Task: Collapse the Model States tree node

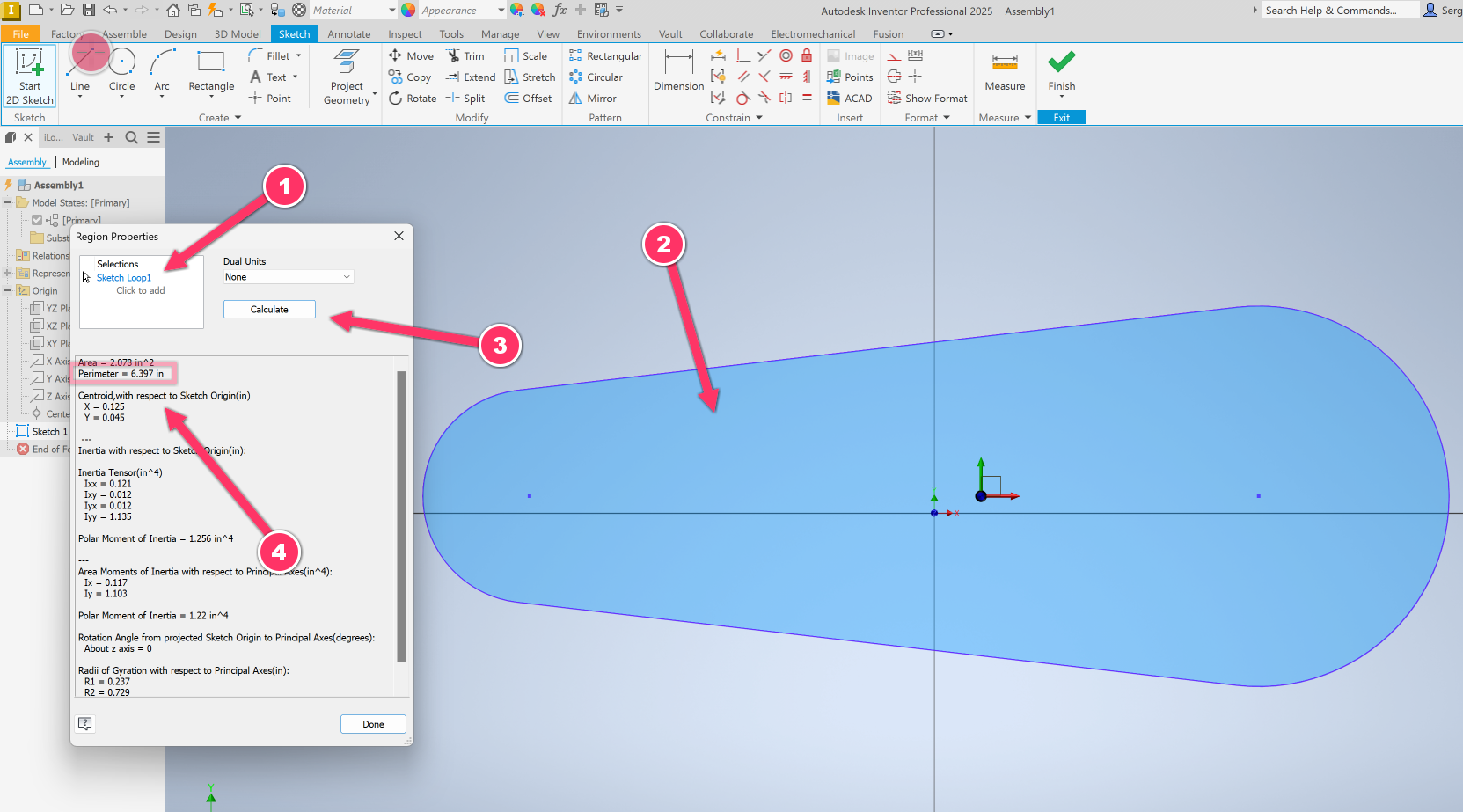Action: [7, 202]
